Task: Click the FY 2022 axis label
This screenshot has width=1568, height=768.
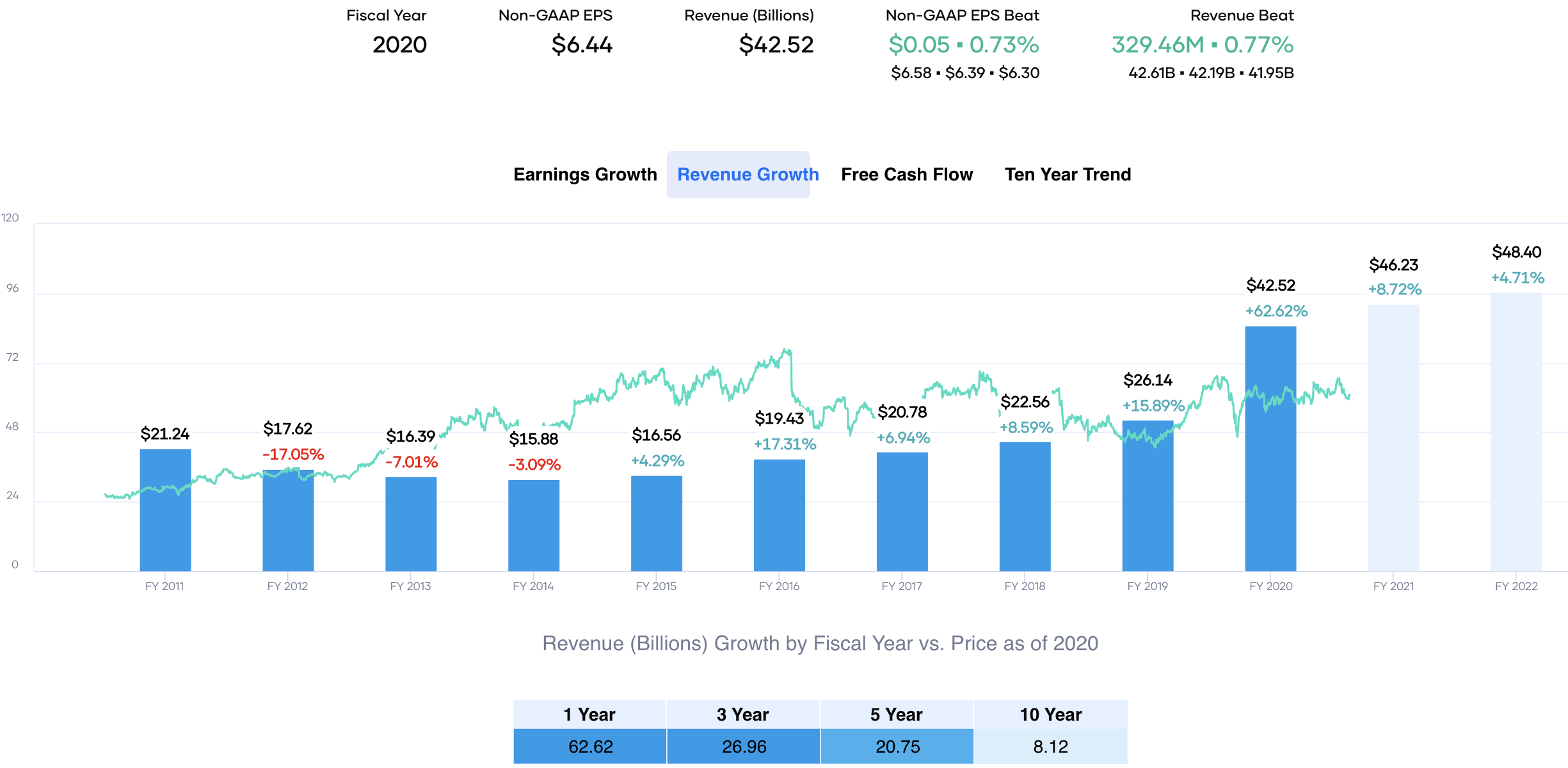Action: (1516, 586)
